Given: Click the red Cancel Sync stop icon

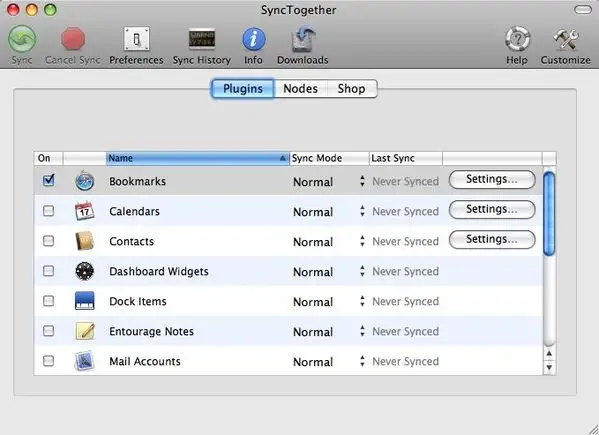Looking at the screenshot, I should point(73,39).
